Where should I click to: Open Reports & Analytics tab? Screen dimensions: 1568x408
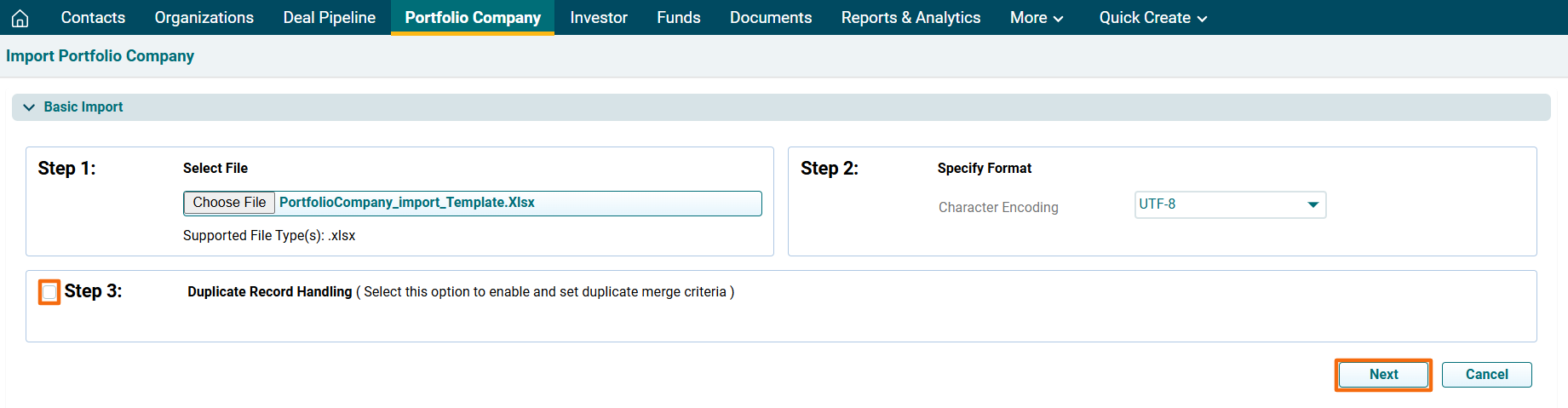910,18
